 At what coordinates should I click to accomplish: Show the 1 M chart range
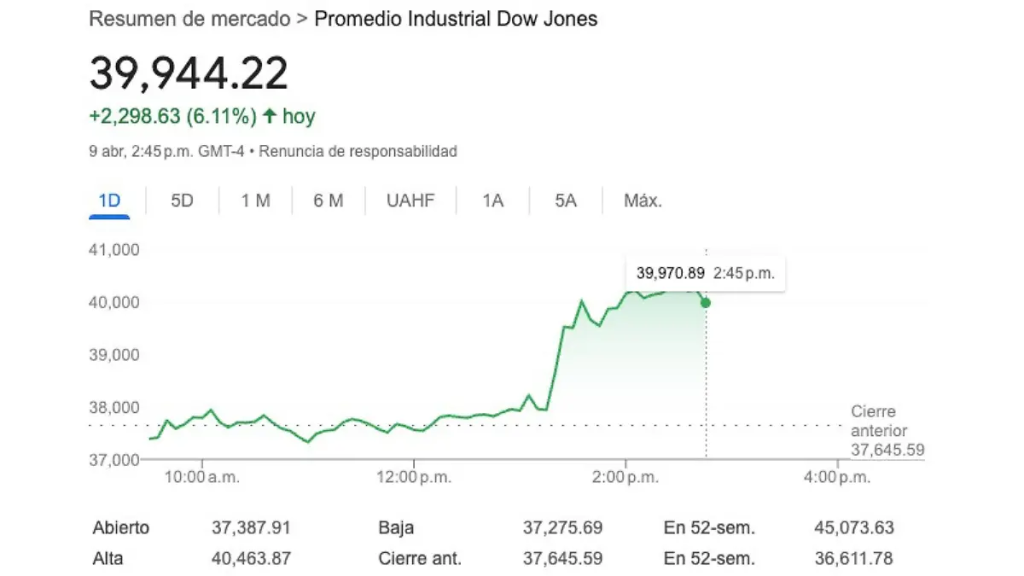click(x=255, y=201)
